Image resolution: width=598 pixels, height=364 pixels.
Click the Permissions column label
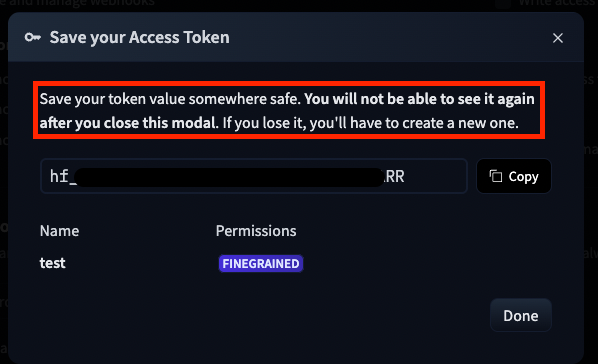256,231
